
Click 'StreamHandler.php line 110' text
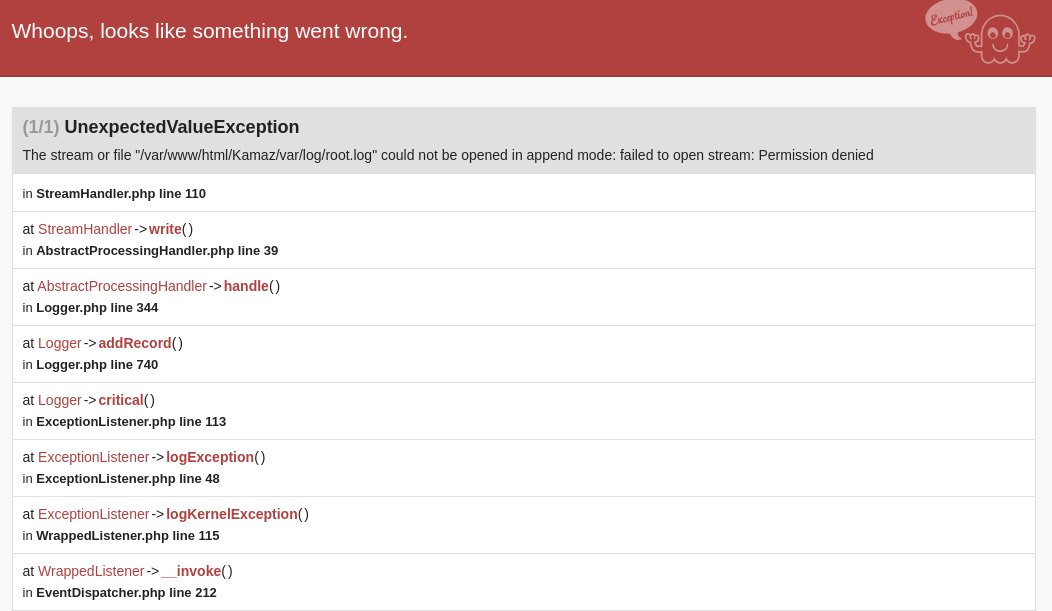(x=121, y=194)
